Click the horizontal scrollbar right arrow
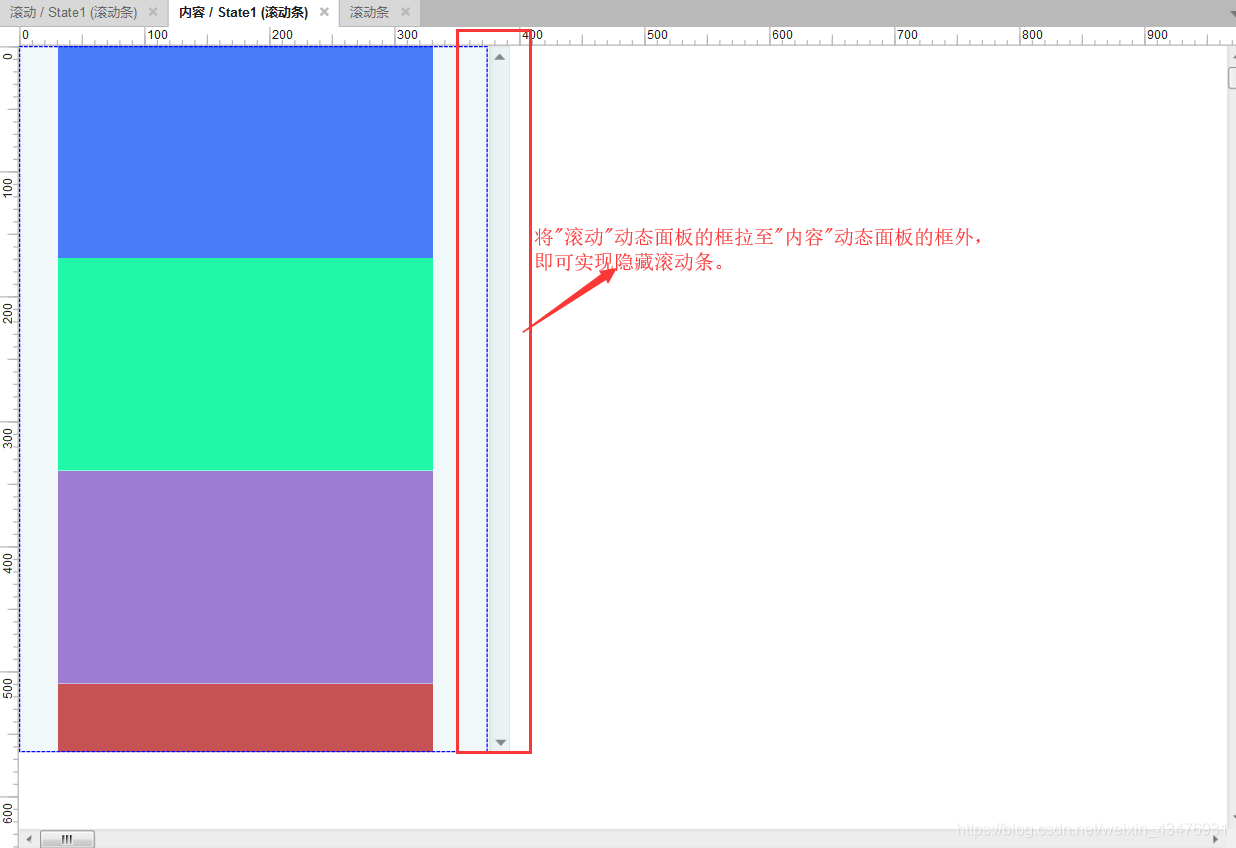 pyautogui.click(x=1216, y=839)
